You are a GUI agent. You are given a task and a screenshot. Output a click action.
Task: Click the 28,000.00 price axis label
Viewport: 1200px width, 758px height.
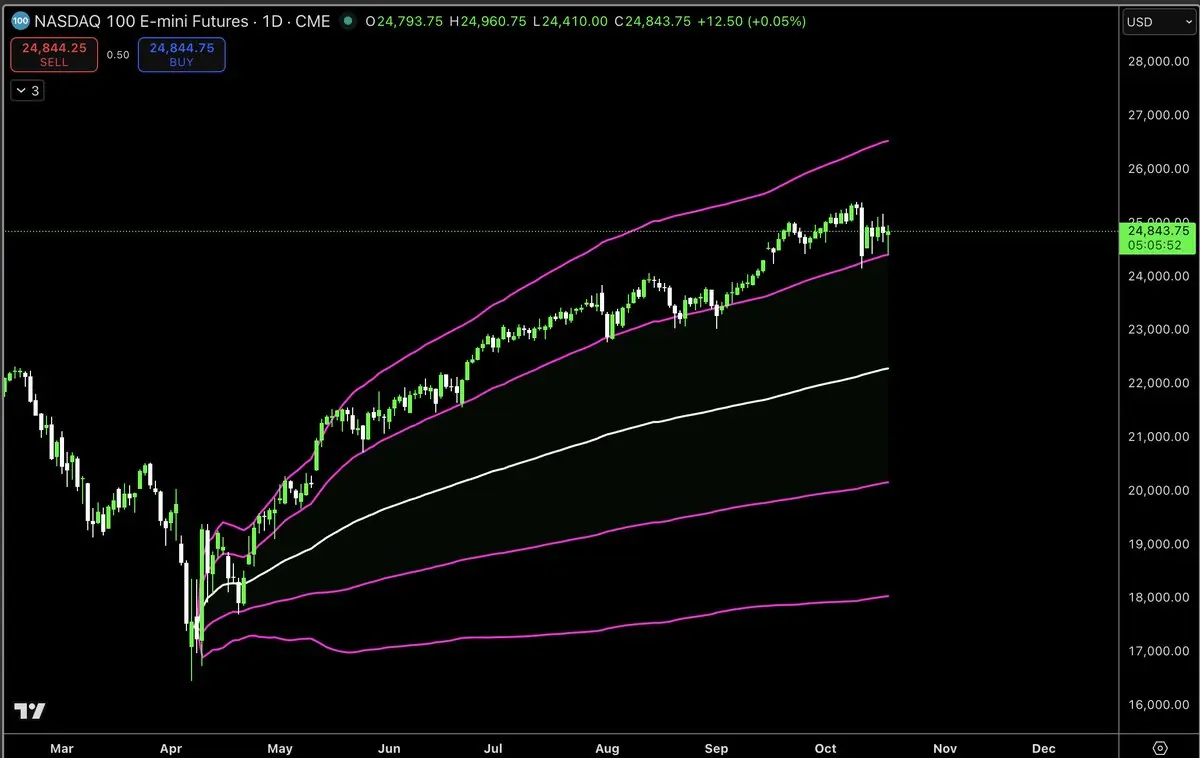(1158, 62)
